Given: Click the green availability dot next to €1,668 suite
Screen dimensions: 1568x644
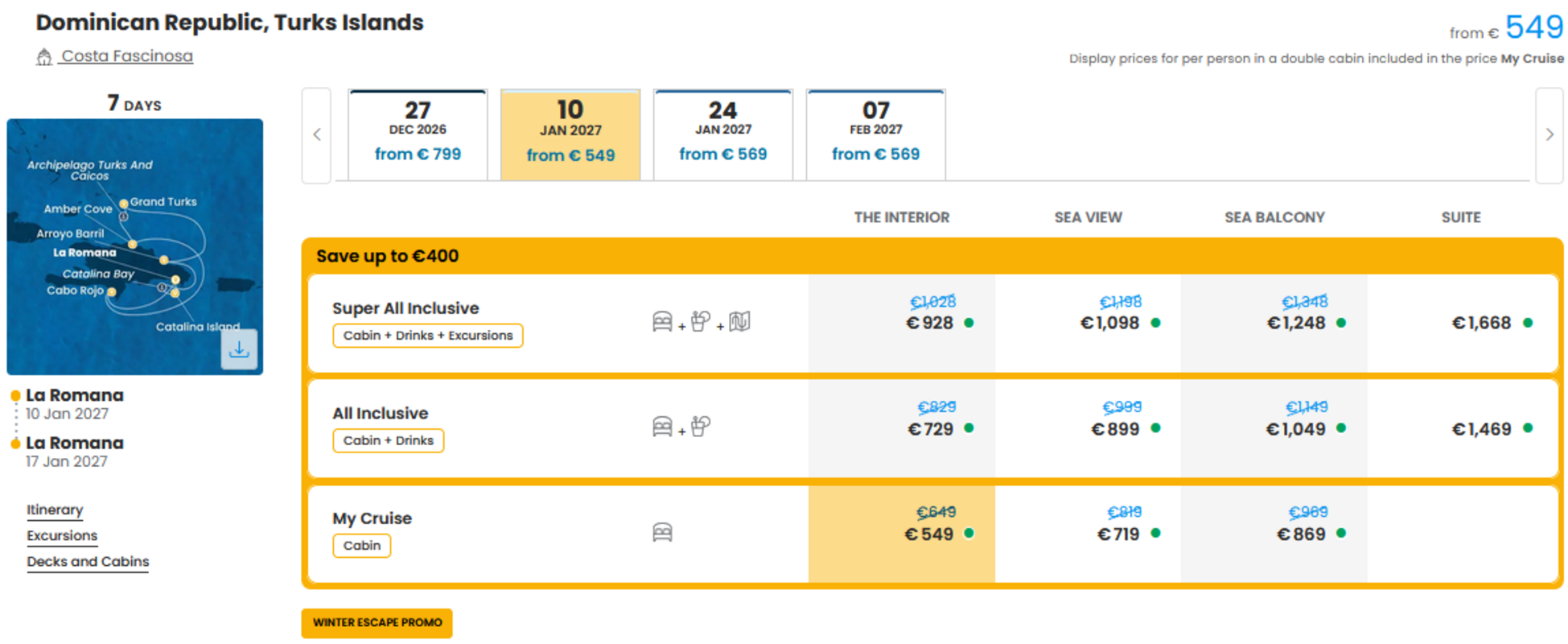Looking at the screenshot, I should pos(1528,323).
